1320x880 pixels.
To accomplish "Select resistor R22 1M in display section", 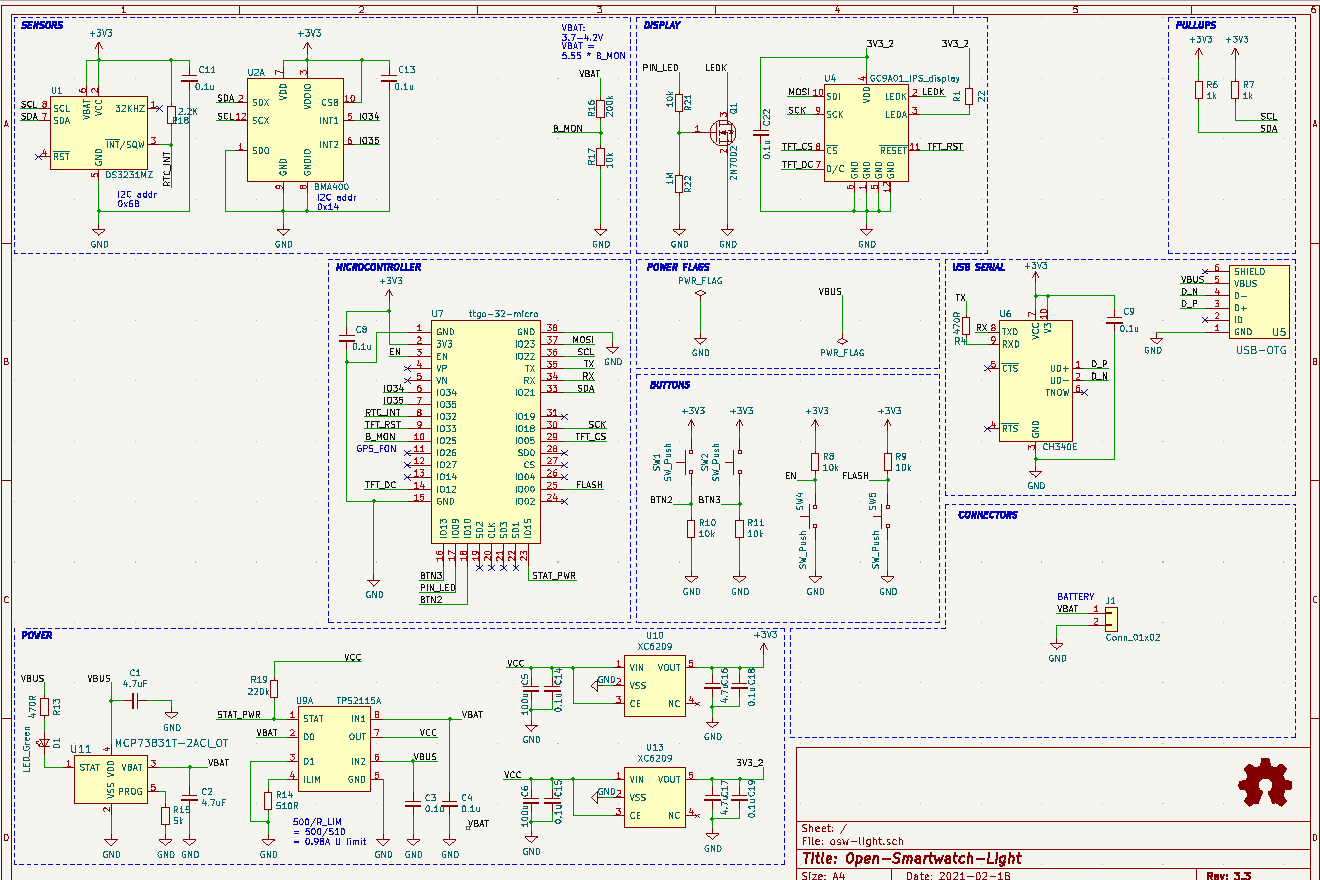I will (679, 183).
